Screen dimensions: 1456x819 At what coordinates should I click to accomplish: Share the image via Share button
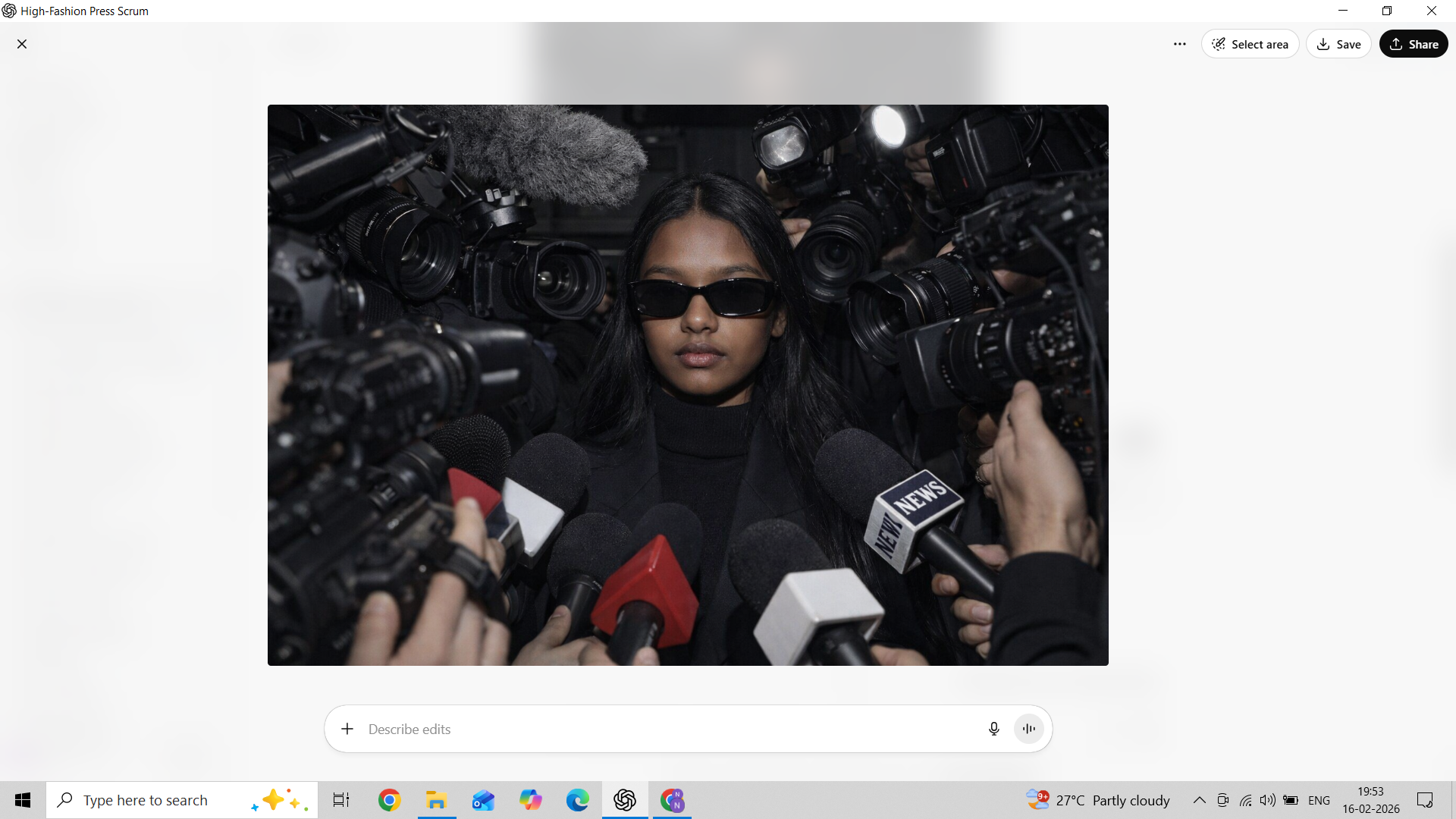coord(1414,44)
